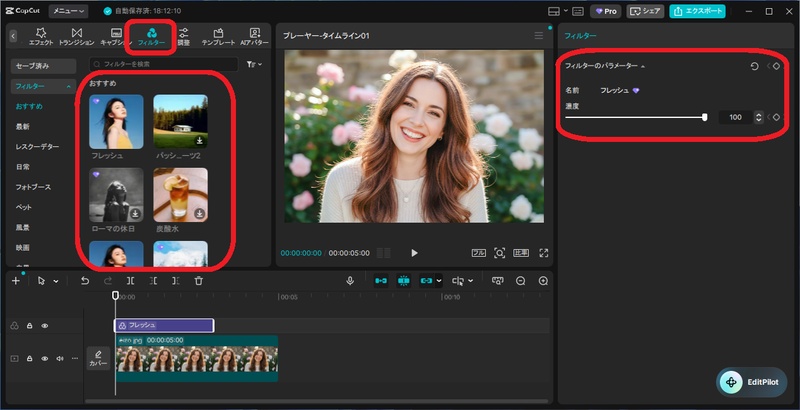The width and height of the screenshot is (800, 410).
Task: Hide the filter track with eye icon
Action: pyautogui.click(x=45, y=326)
